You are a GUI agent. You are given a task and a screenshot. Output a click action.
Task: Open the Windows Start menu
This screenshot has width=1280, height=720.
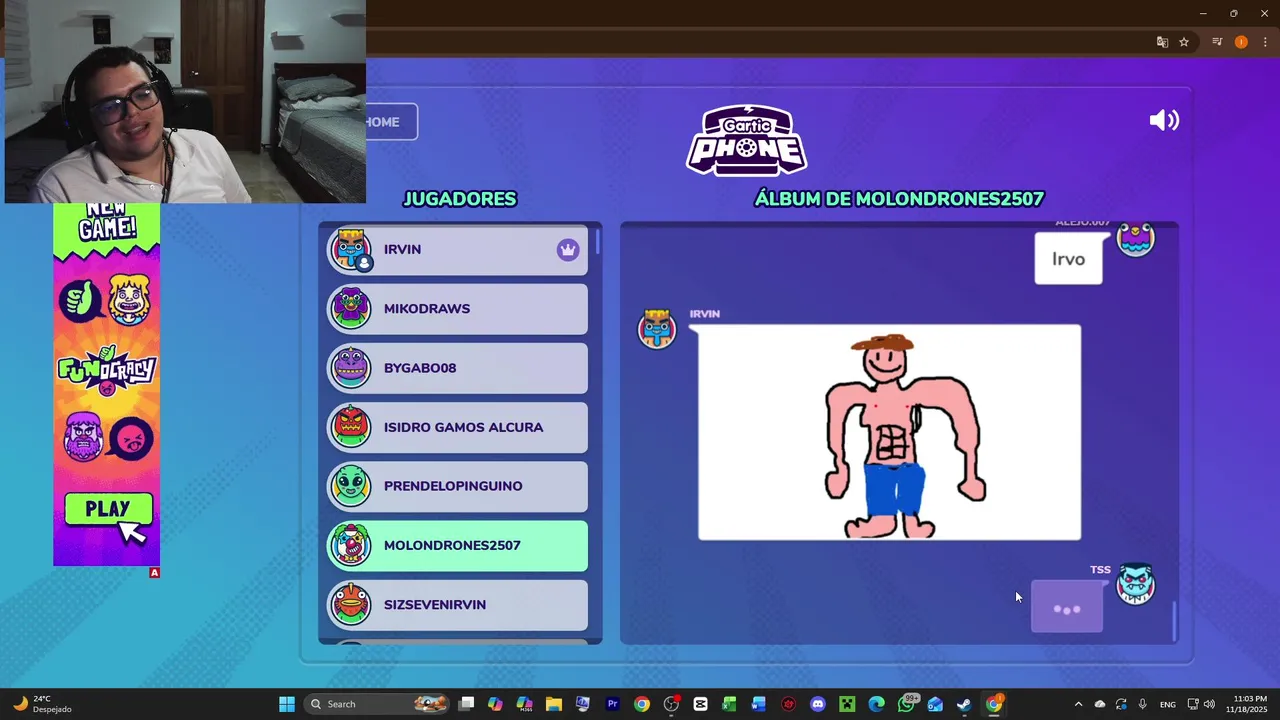coord(287,704)
